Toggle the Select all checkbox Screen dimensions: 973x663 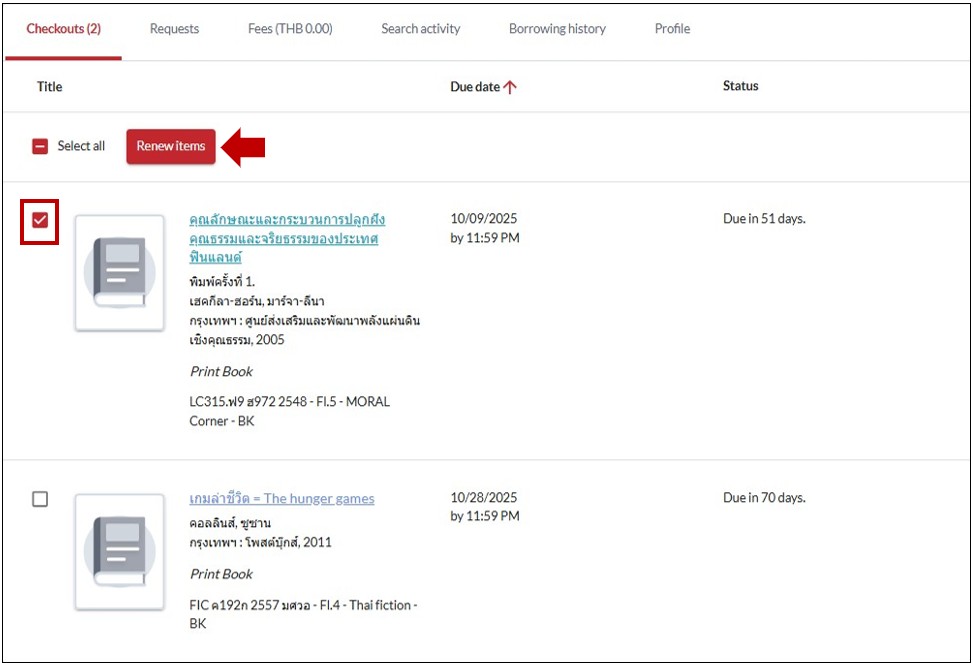coord(40,146)
